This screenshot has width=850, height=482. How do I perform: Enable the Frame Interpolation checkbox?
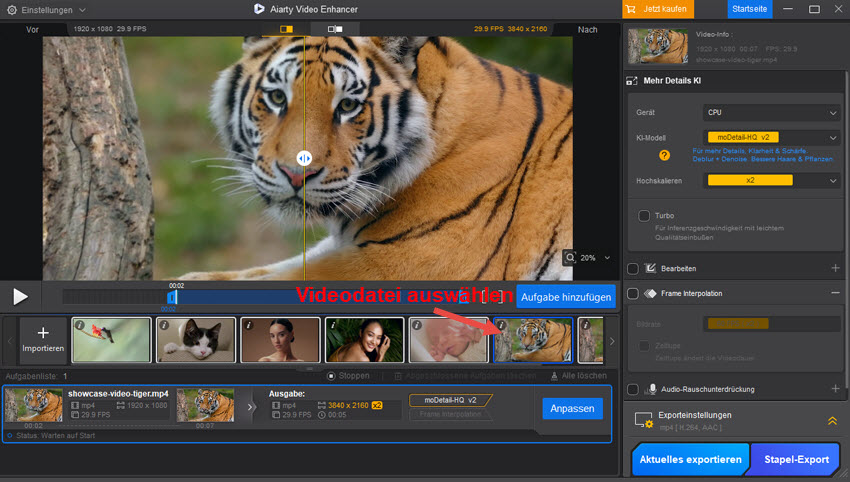[633, 293]
